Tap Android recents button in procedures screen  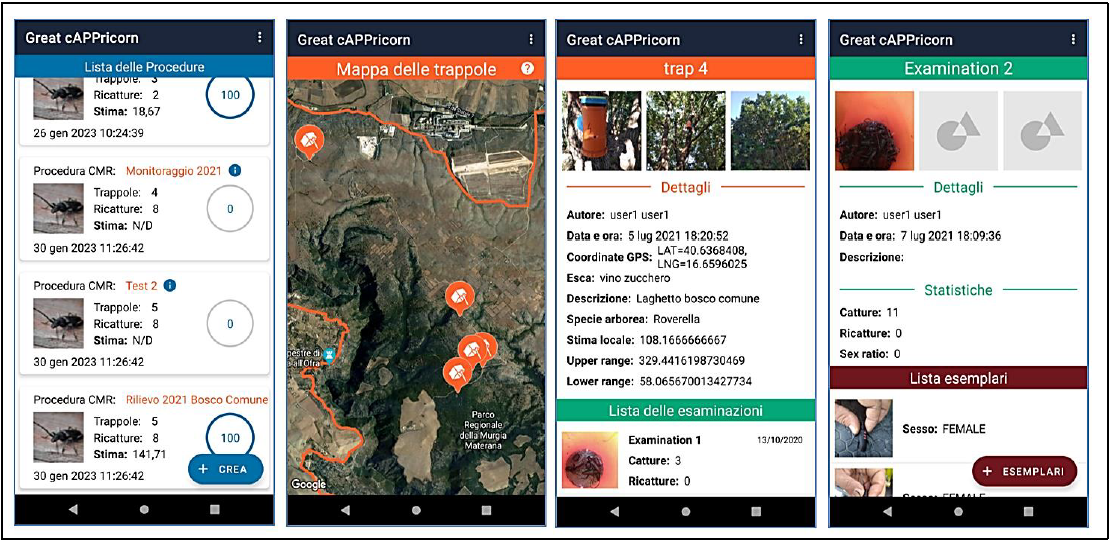pos(215,509)
